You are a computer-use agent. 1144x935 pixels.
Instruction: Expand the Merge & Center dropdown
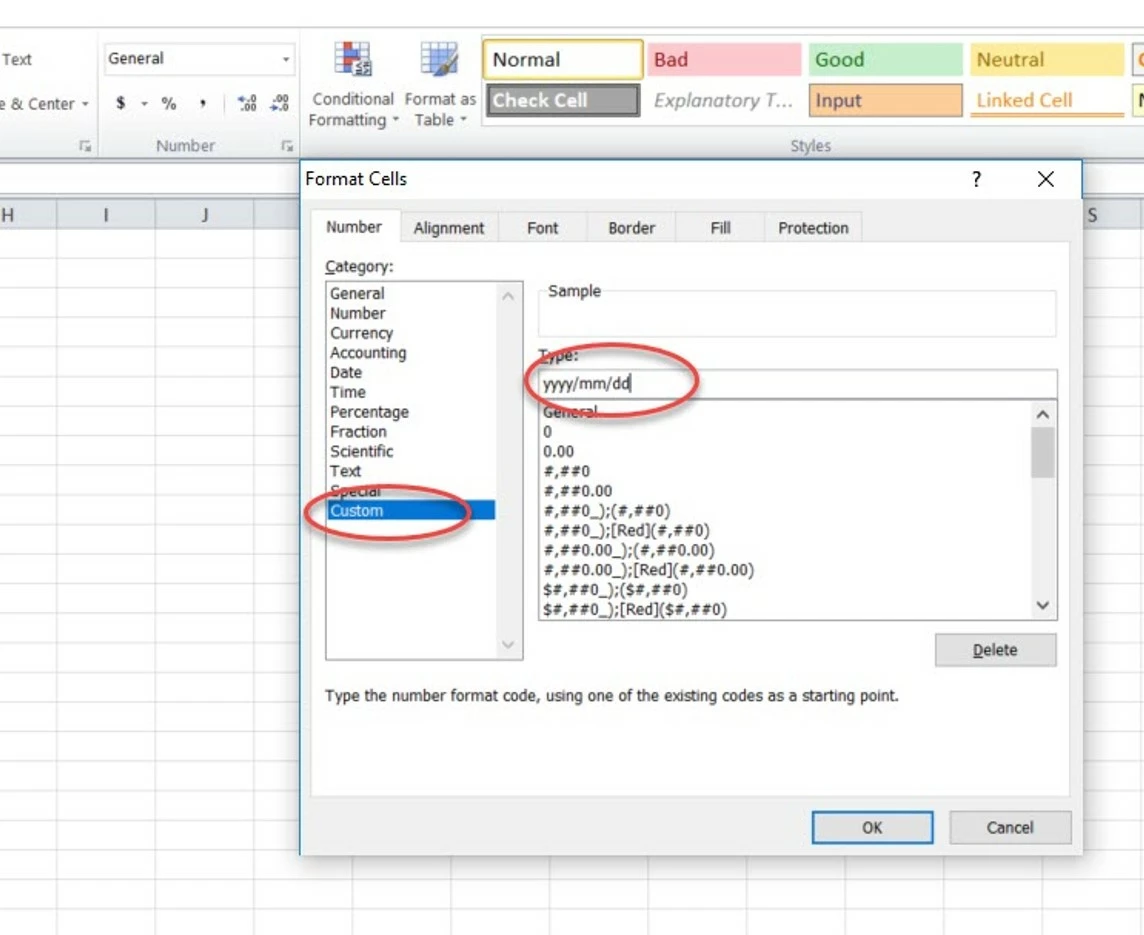point(86,103)
